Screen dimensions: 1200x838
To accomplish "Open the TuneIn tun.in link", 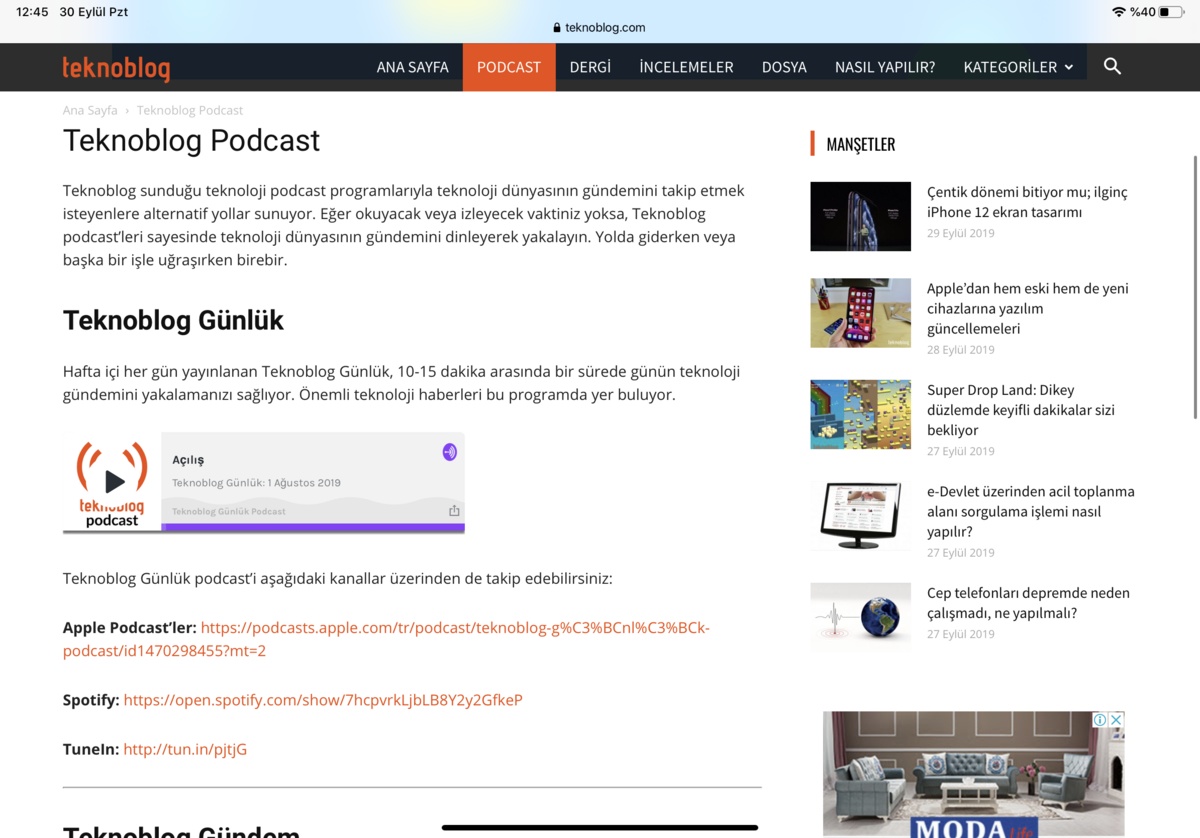I will click(185, 749).
